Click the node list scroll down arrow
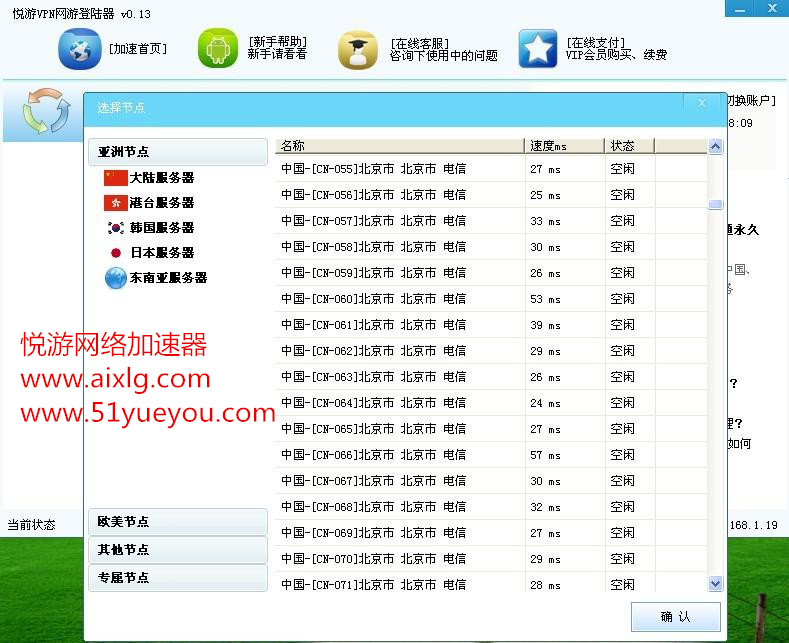789x643 pixels. tap(715, 584)
